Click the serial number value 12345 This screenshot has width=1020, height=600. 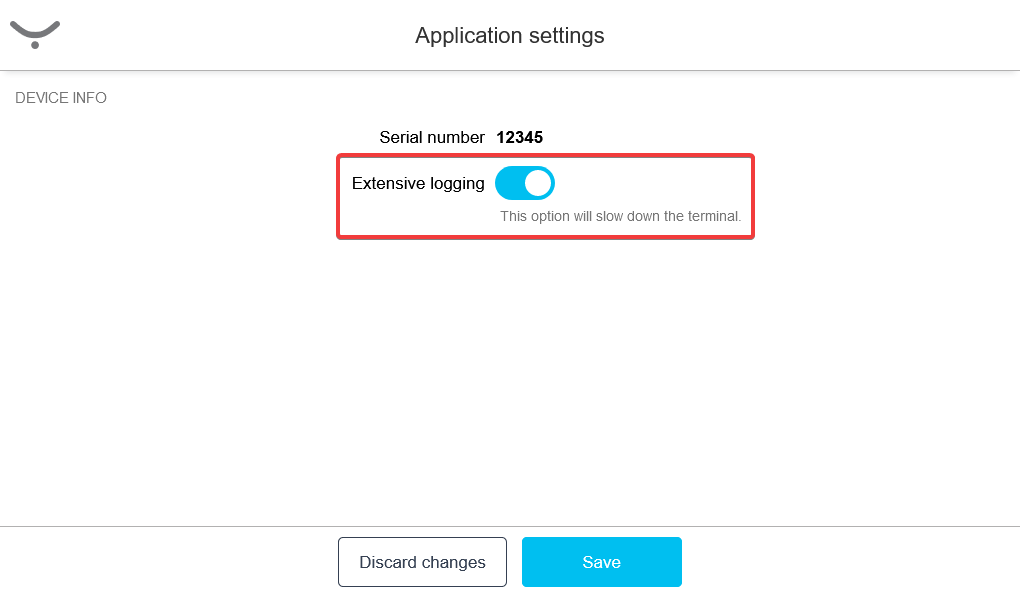pyautogui.click(x=520, y=137)
